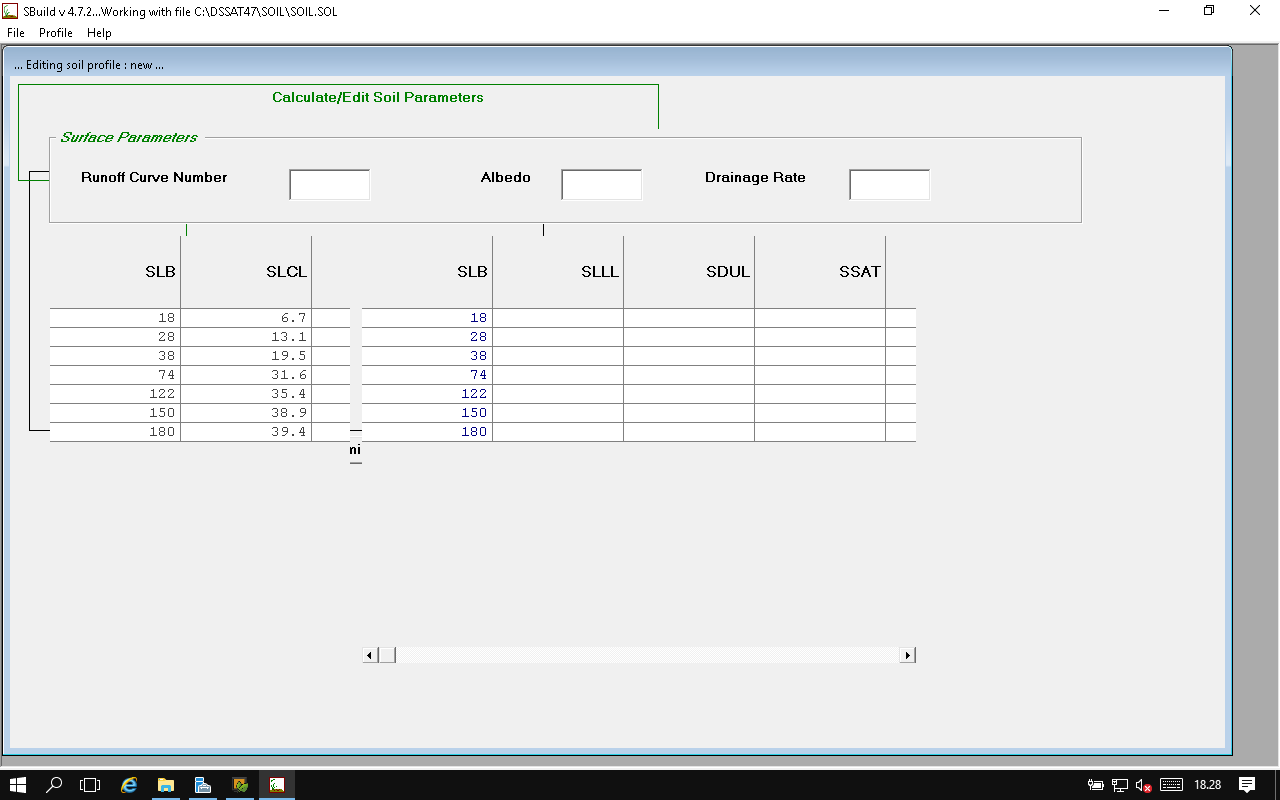This screenshot has width=1280, height=800.
Task: Click the Drainage Rate input field
Action: [889, 185]
